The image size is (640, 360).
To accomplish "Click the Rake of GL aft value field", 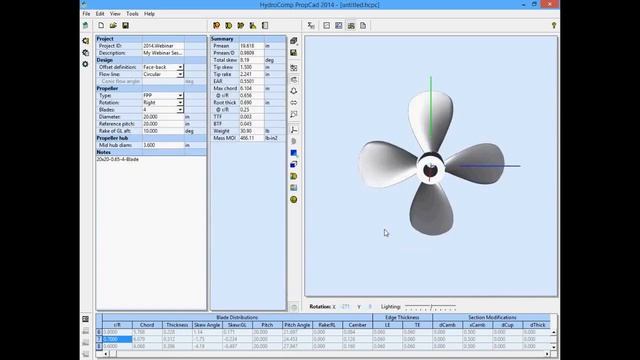I will (x=163, y=131).
